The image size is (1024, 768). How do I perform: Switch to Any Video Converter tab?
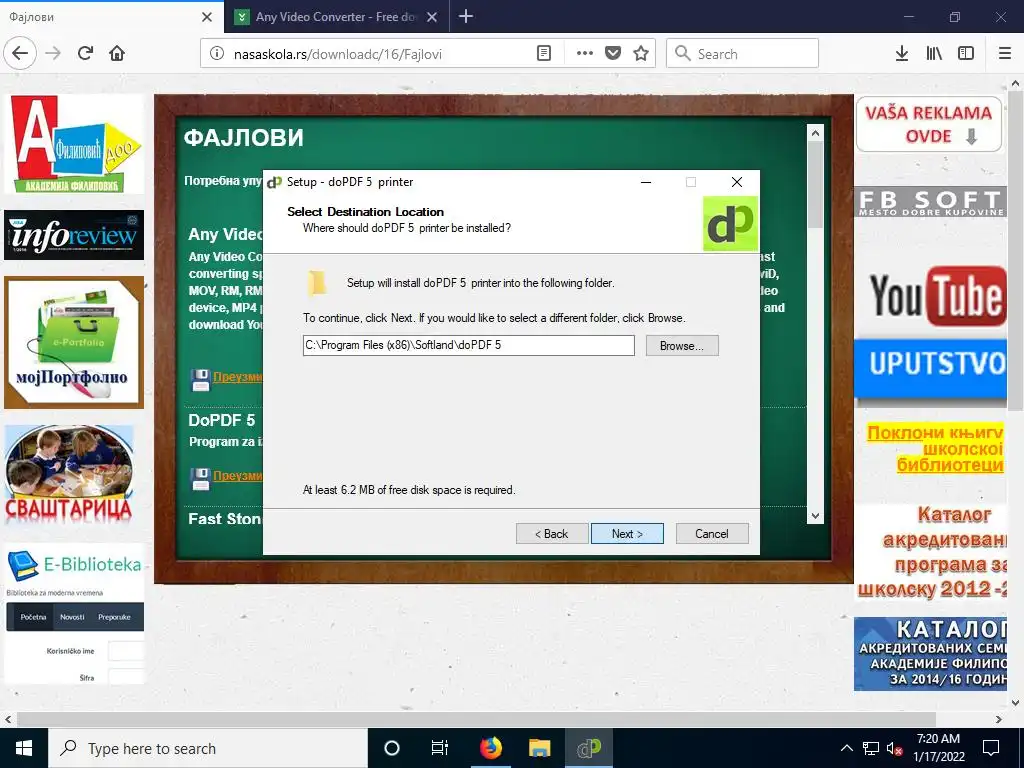tap(336, 16)
